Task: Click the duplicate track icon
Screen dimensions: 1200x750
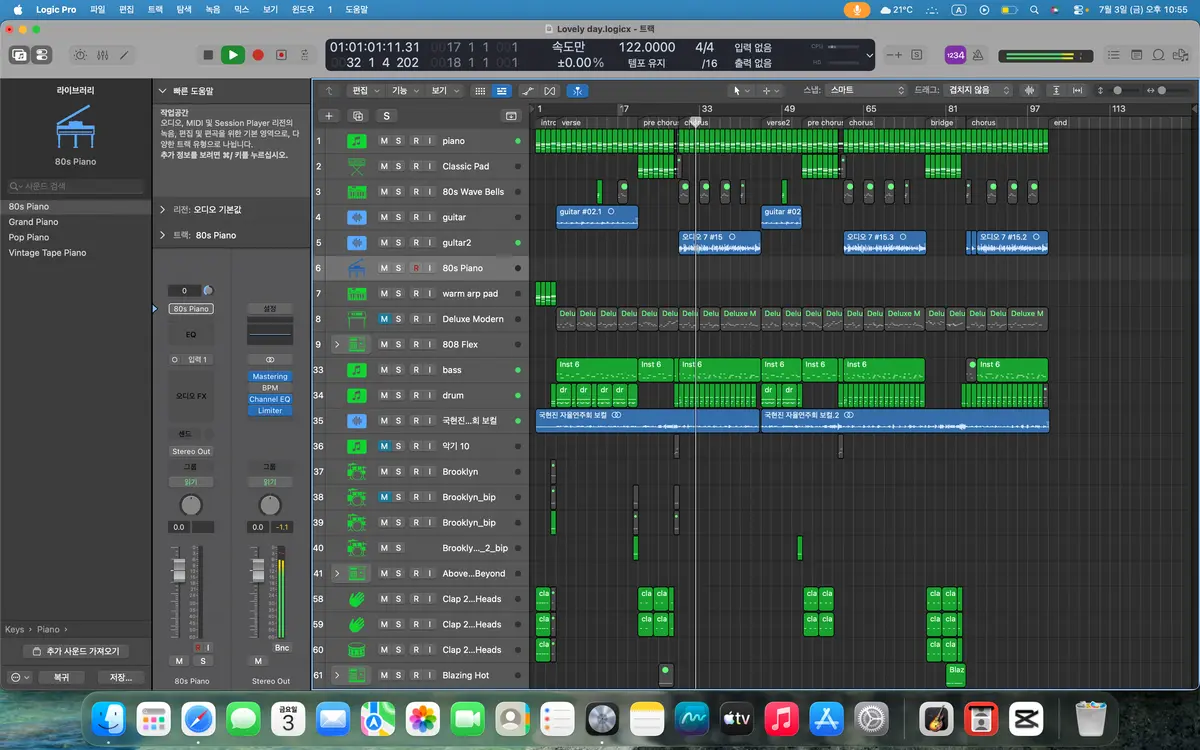Action: (x=358, y=116)
